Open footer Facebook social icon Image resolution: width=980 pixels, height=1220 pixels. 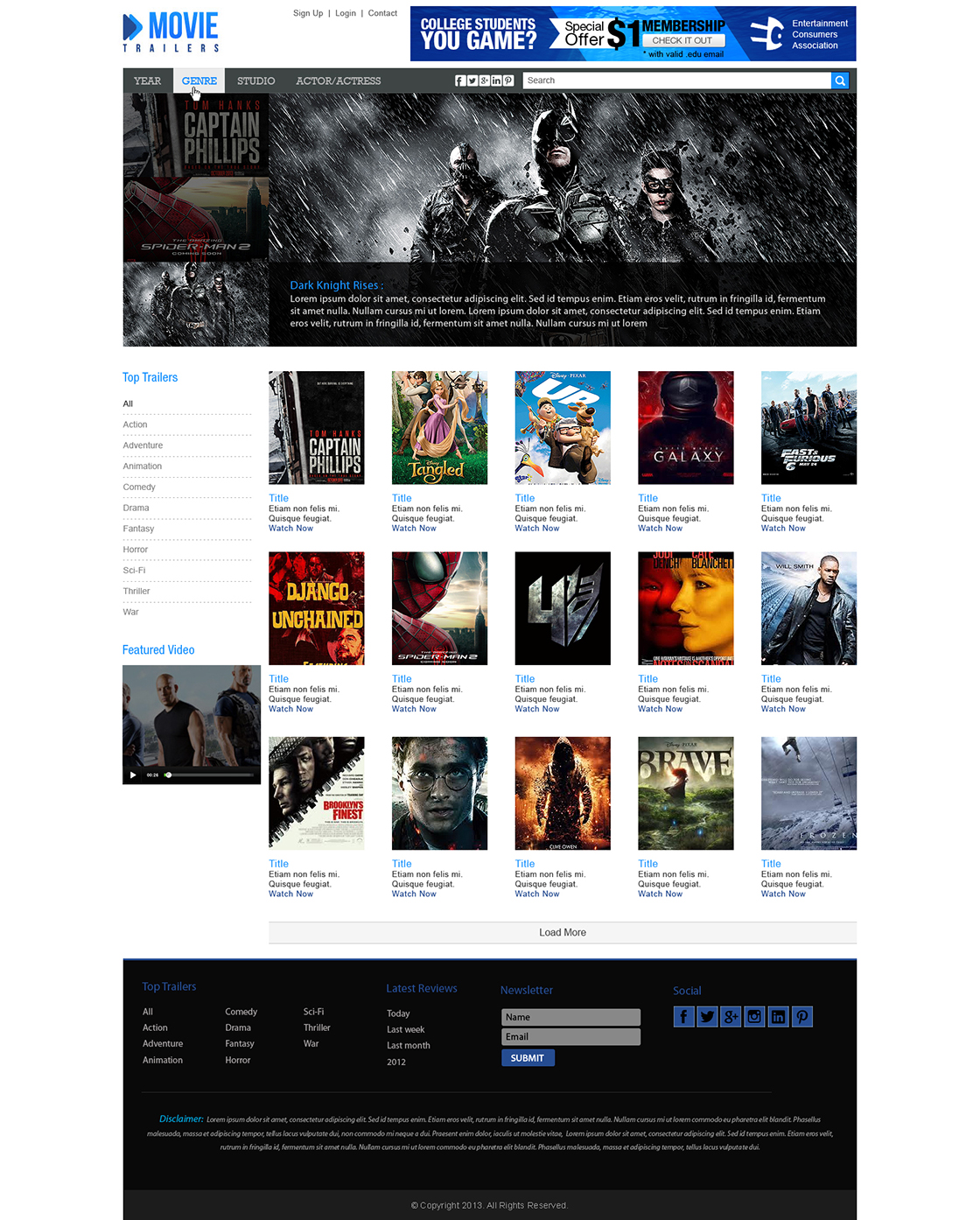684,1016
